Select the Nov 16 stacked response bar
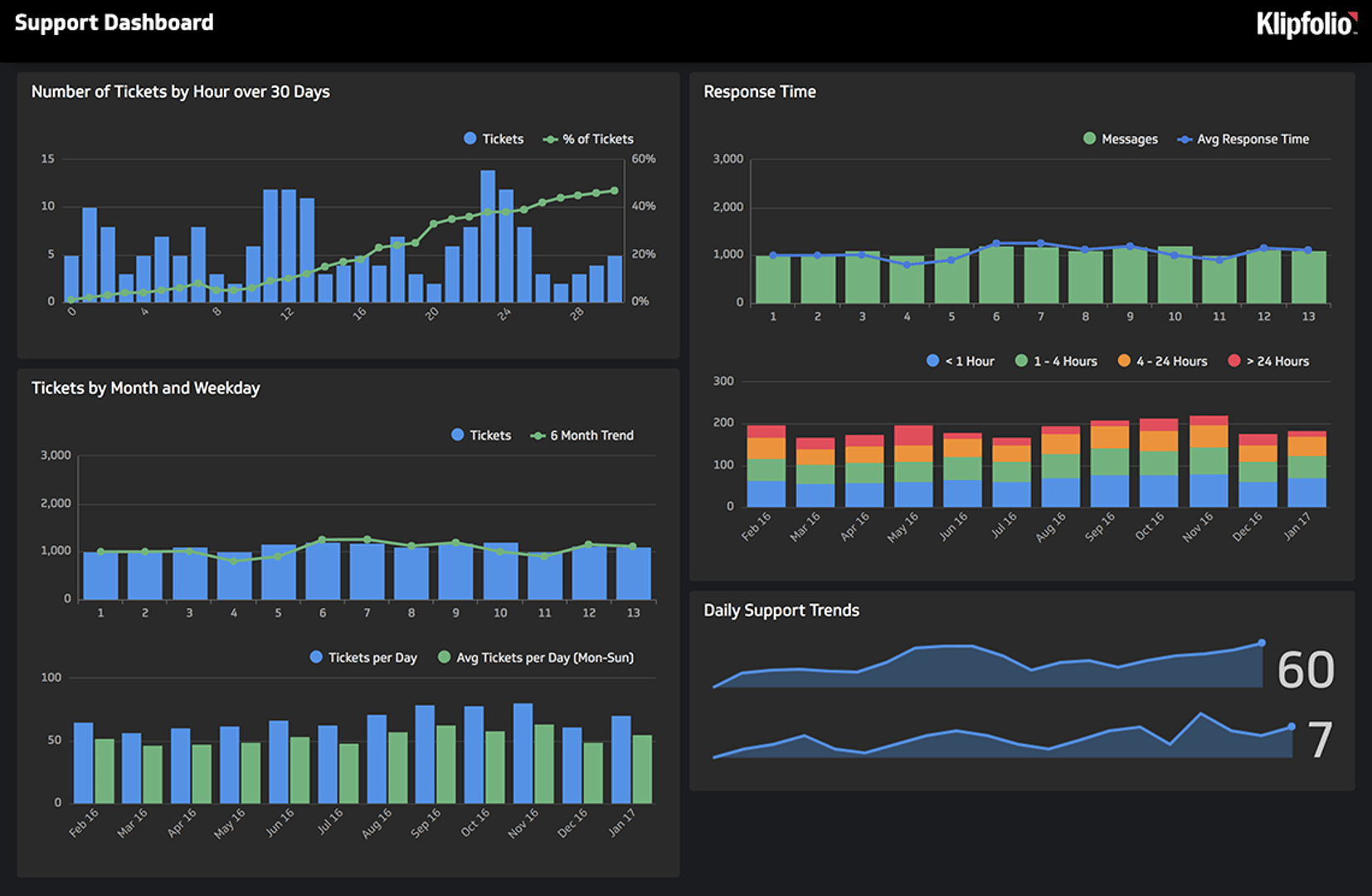 [1209, 461]
